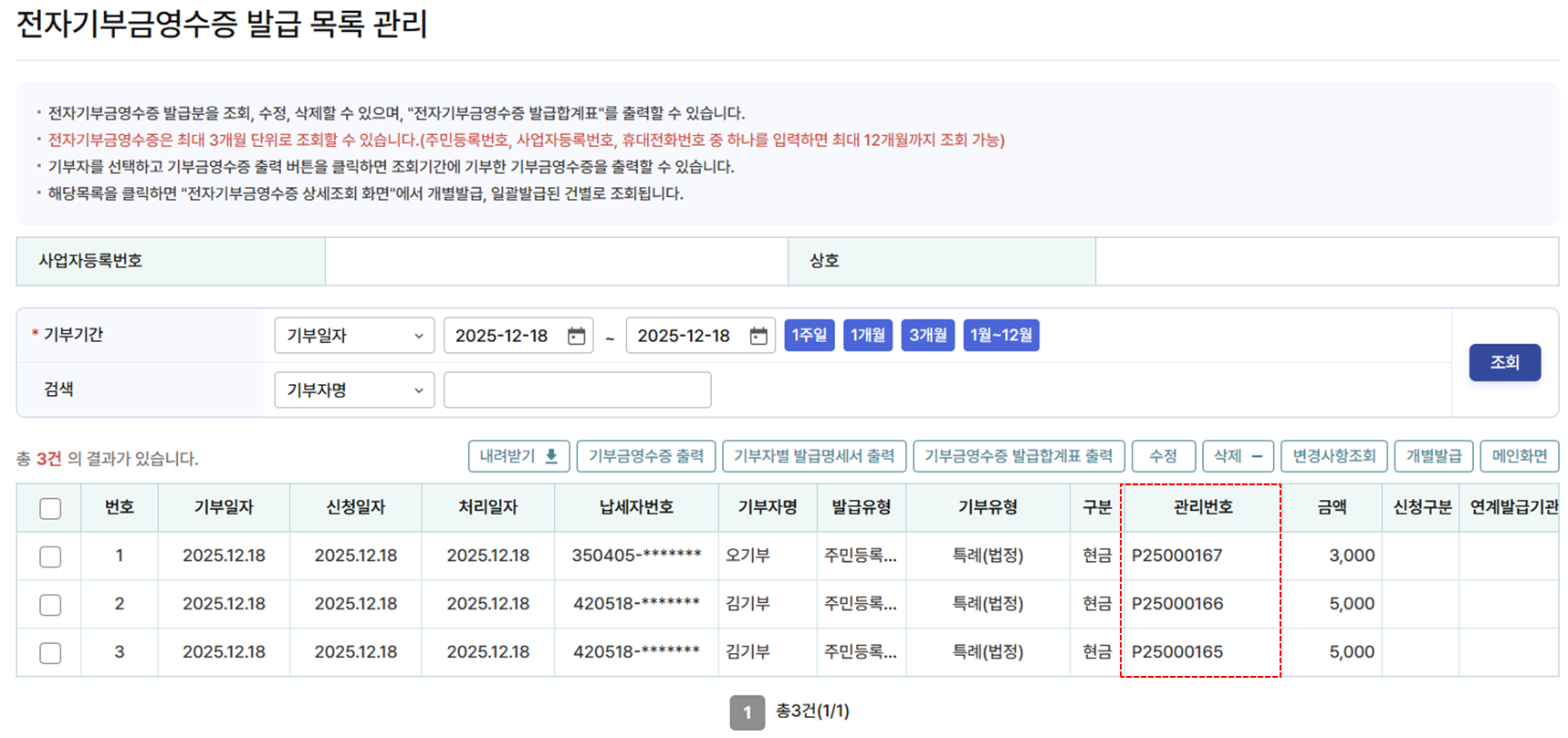Screen dimensions: 1568x738
Task: Open the end date calendar picker icon
Action: [x=758, y=336]
